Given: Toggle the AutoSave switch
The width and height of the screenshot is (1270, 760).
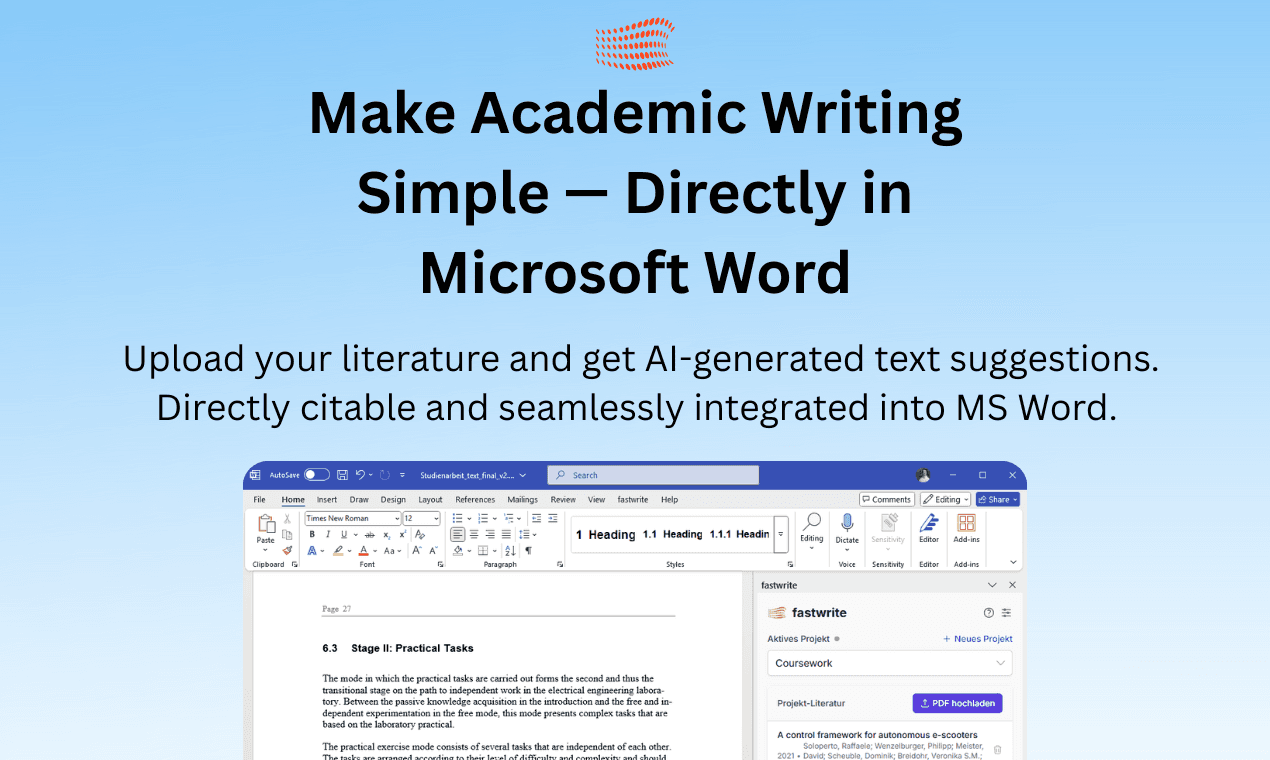Looking at the screenshot, I should 316,475.
